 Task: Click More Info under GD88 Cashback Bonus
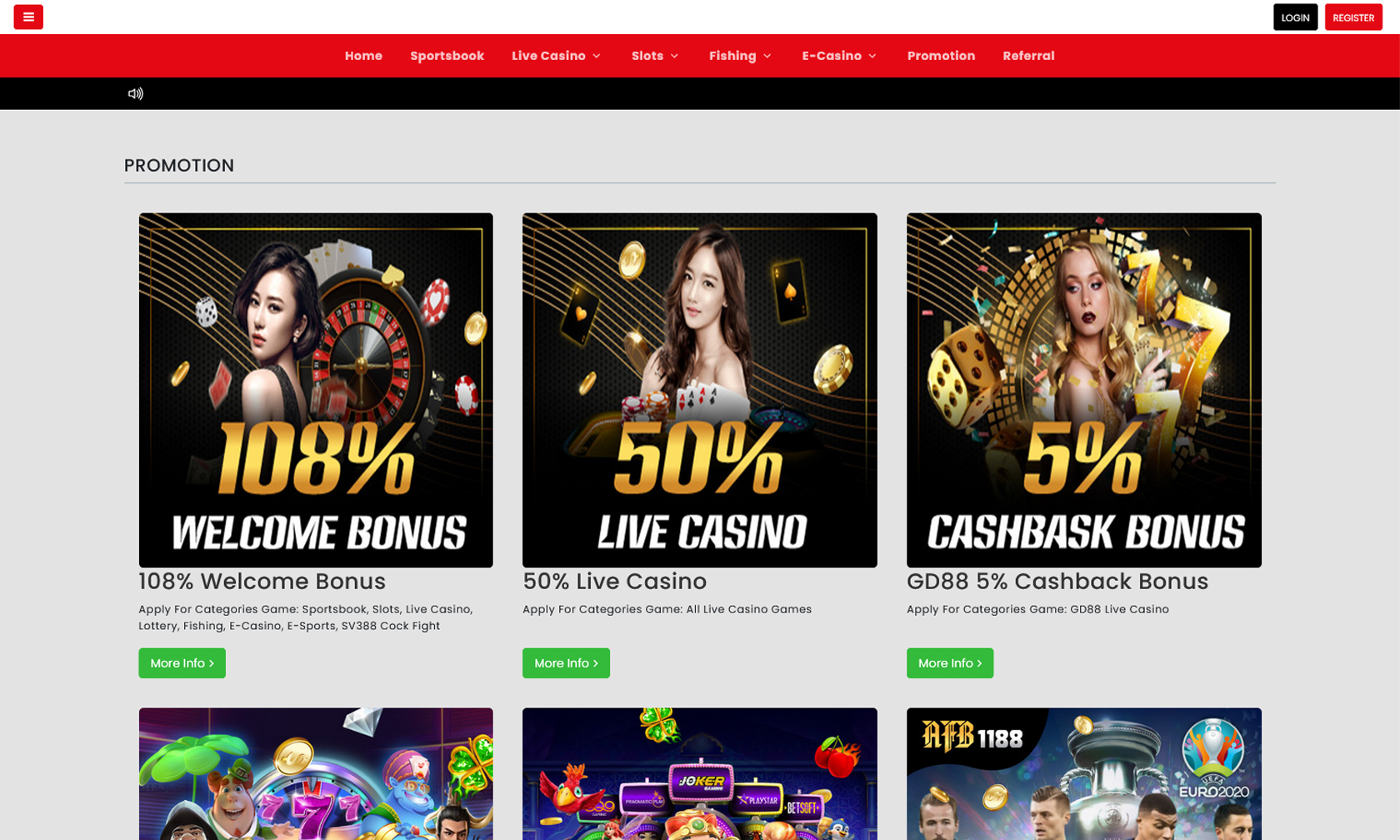coord(950,663)
